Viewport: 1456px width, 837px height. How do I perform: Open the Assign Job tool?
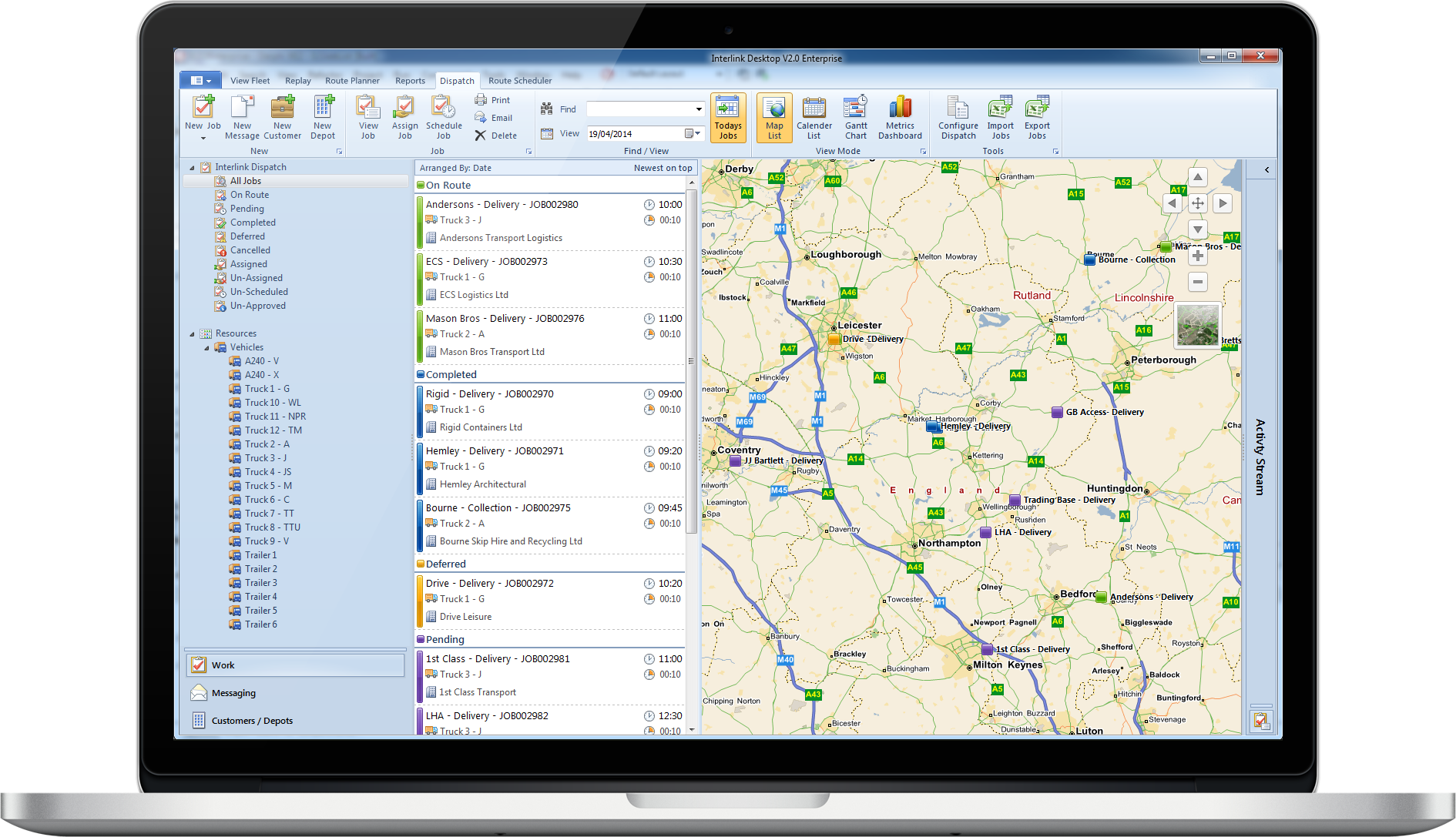click(x=404, y=109)
